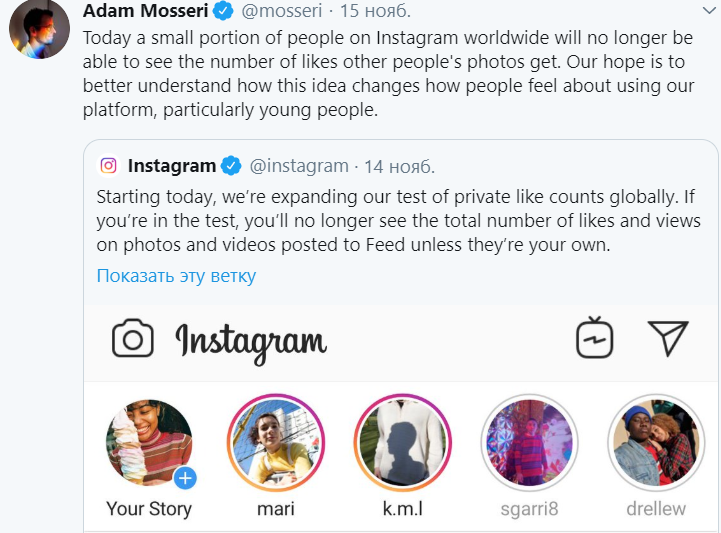
Task: Open the IGTV icon
Action: click(594, 338)
